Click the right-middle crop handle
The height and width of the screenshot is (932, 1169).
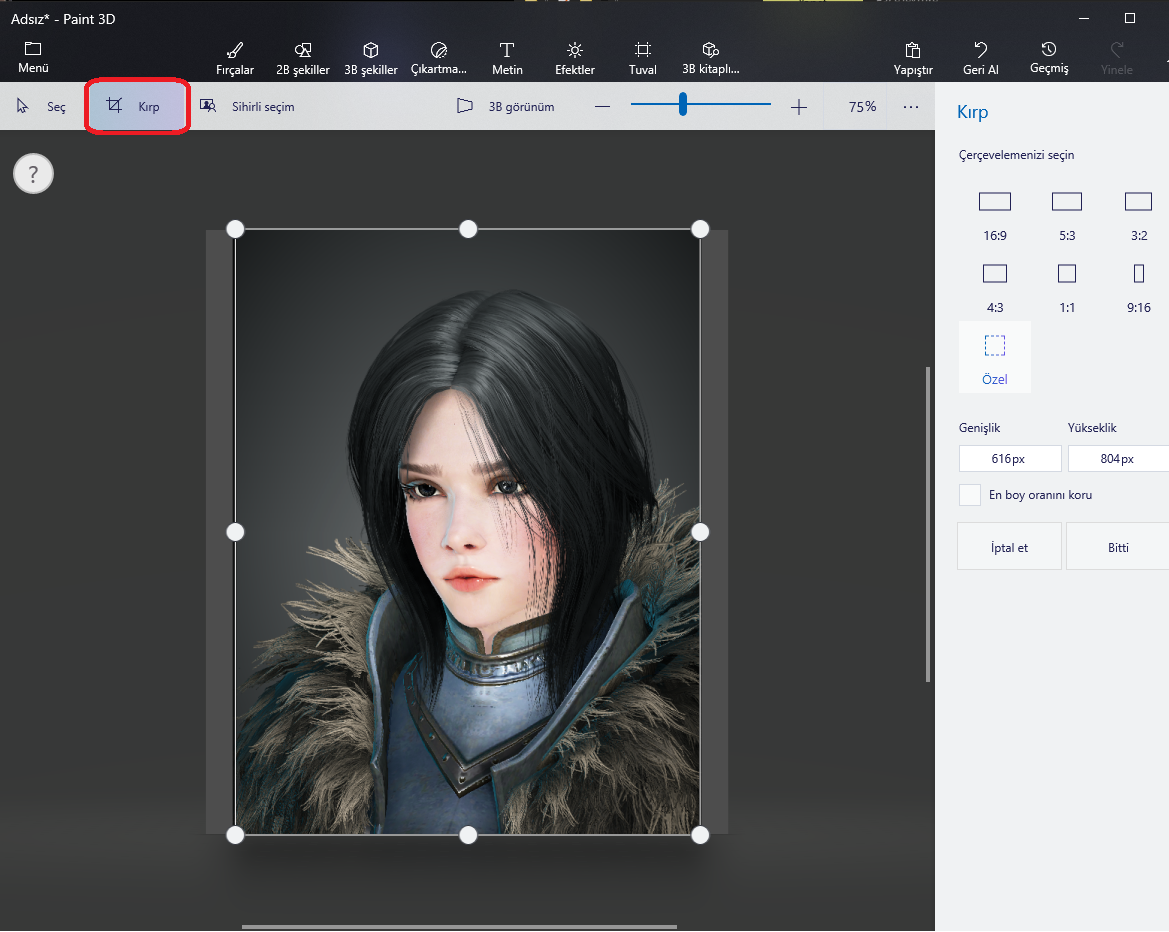click(x=700, y=532)
